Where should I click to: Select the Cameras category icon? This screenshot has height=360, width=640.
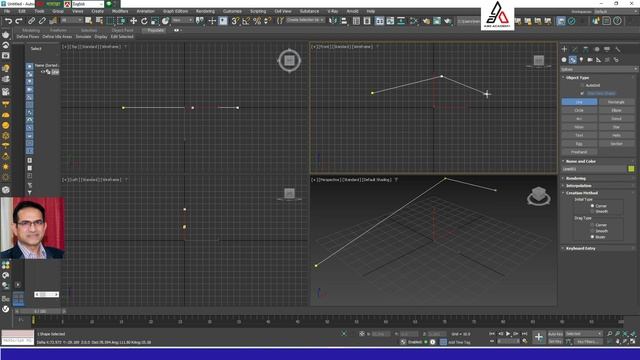click(x=590, y=60)
